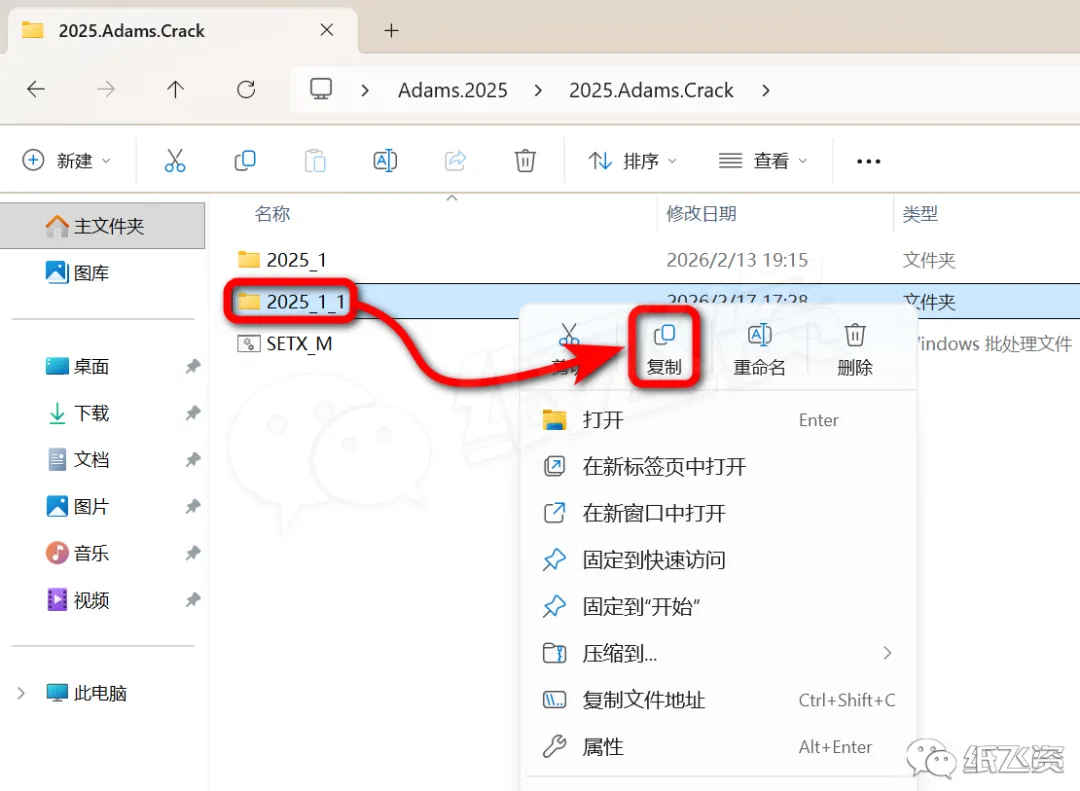
Task: Click the toolbar Rename icon
Action: 385,161
